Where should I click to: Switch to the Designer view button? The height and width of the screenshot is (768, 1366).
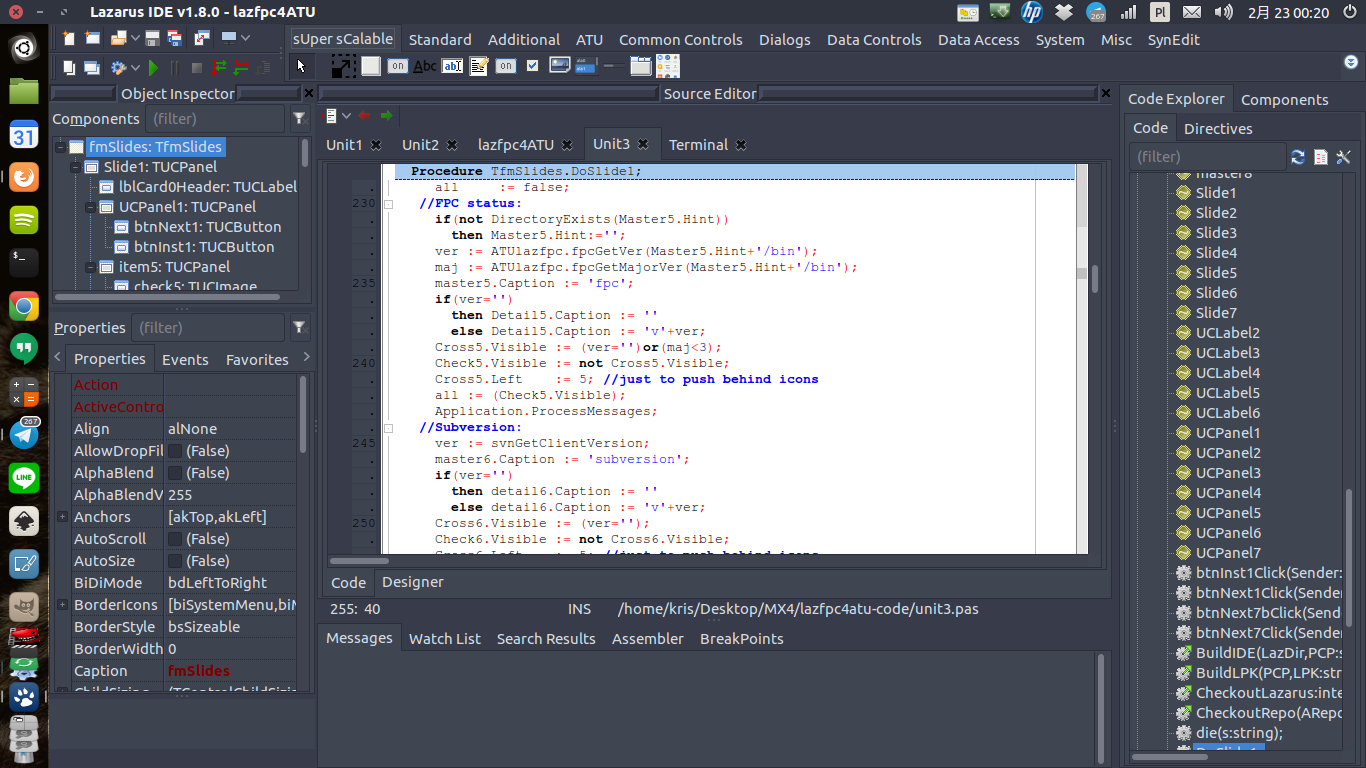[412, 581]
